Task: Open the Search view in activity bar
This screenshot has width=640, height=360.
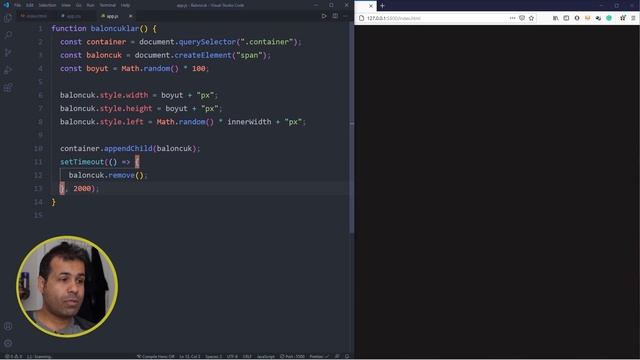Action: click(8, 36)
